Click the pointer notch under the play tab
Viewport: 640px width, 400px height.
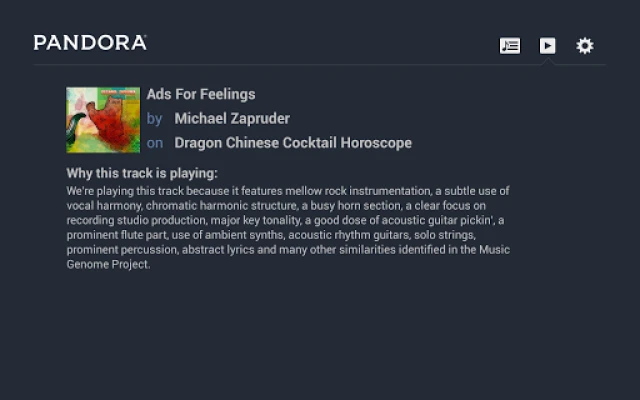tap(547, 62)
